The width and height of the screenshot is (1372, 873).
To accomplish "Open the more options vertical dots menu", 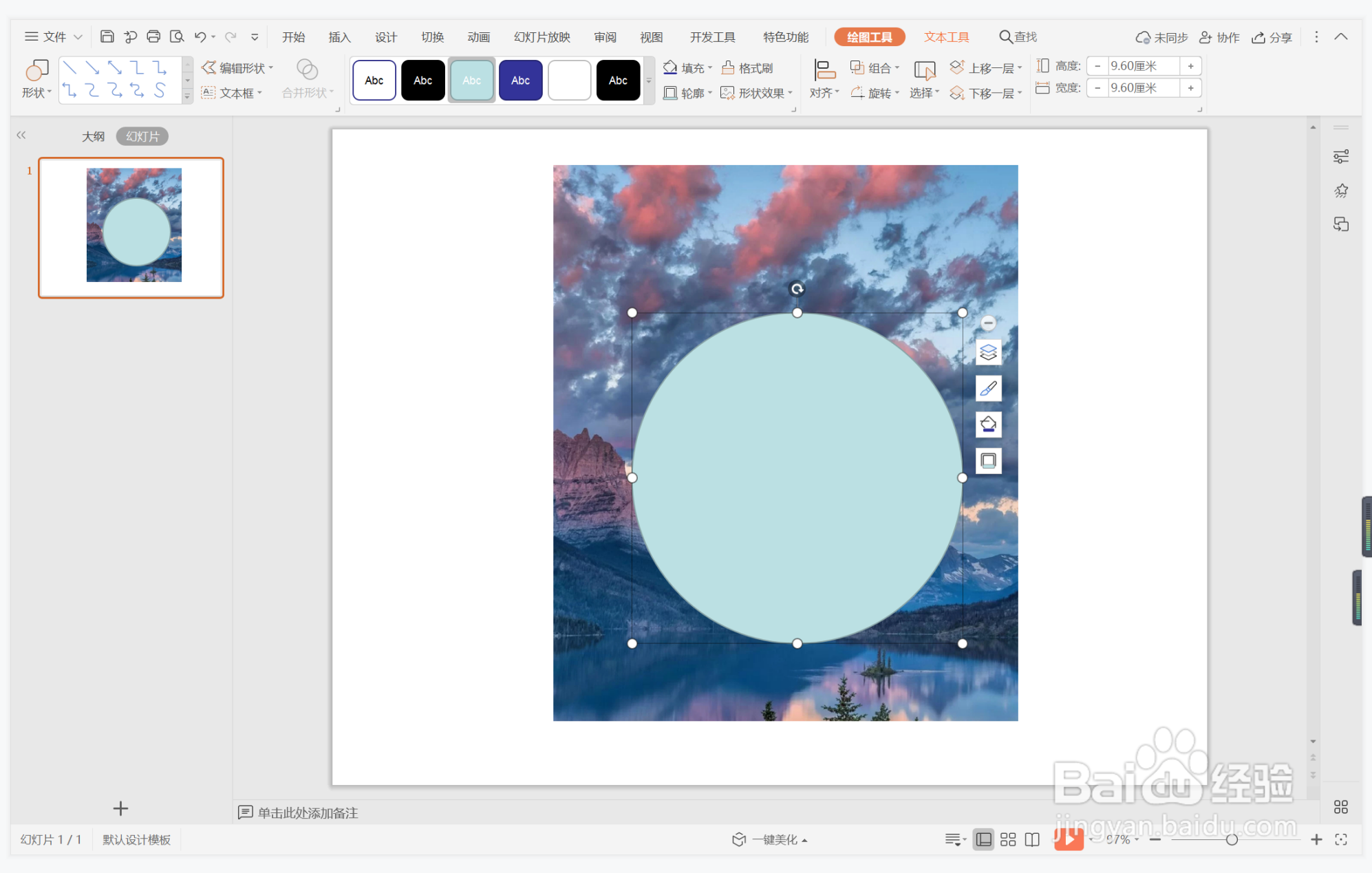I will (x=1316, y=37).
